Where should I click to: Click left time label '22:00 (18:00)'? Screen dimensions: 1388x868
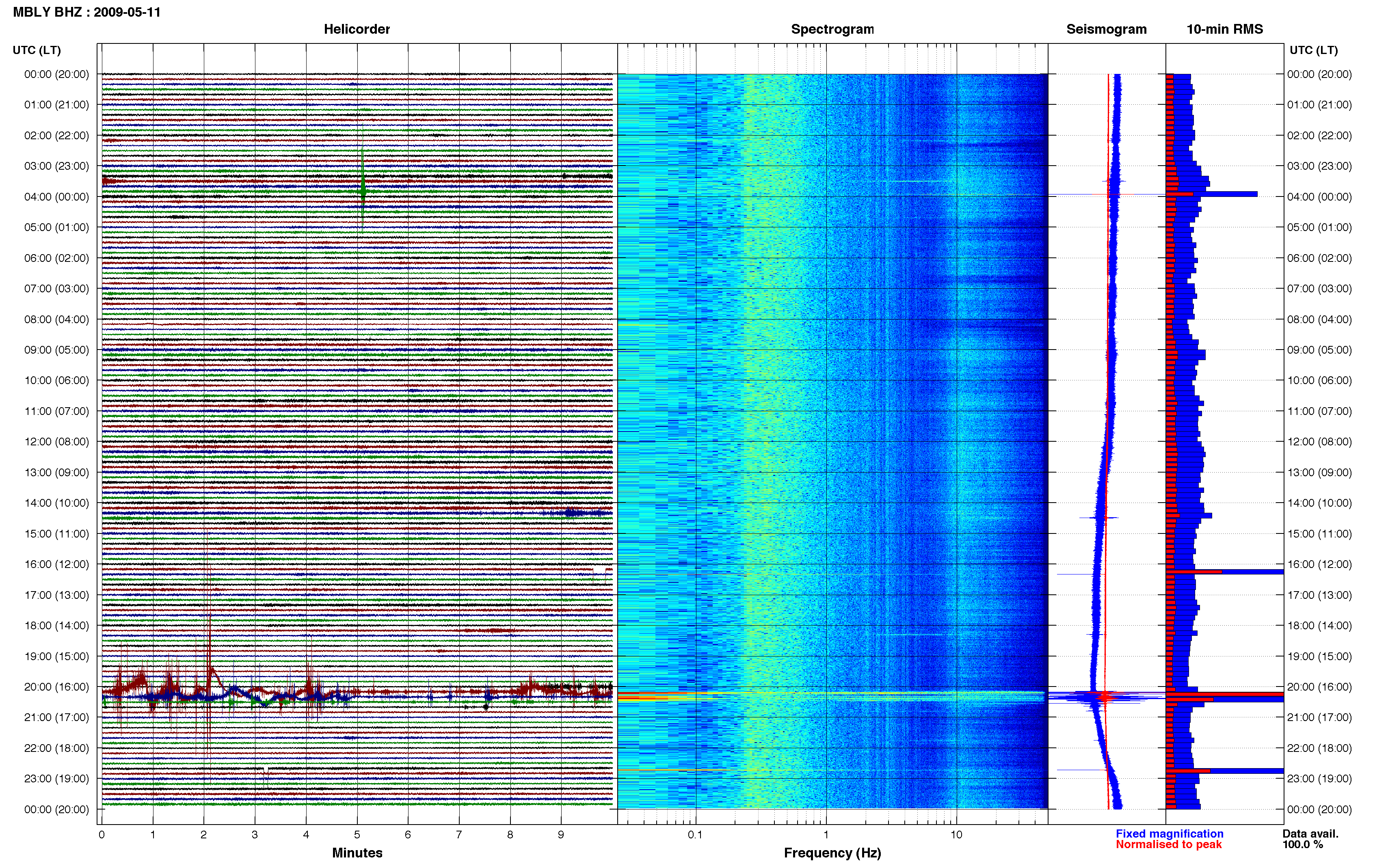[x=56, y=748]
